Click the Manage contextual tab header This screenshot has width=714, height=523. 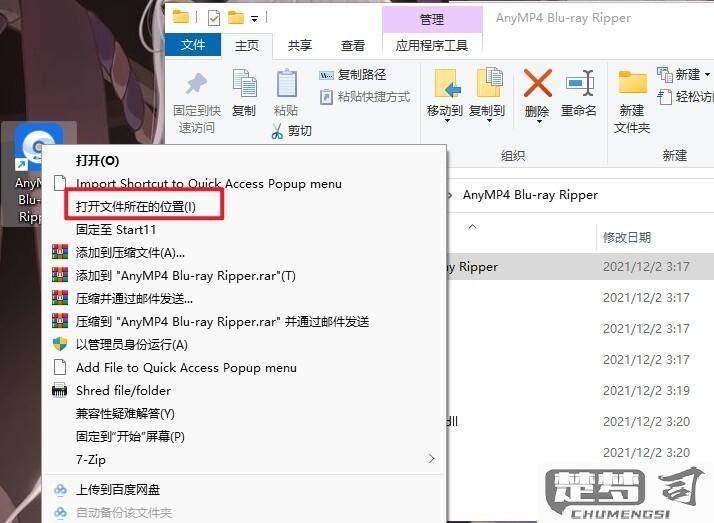click(x=432, y=20)
